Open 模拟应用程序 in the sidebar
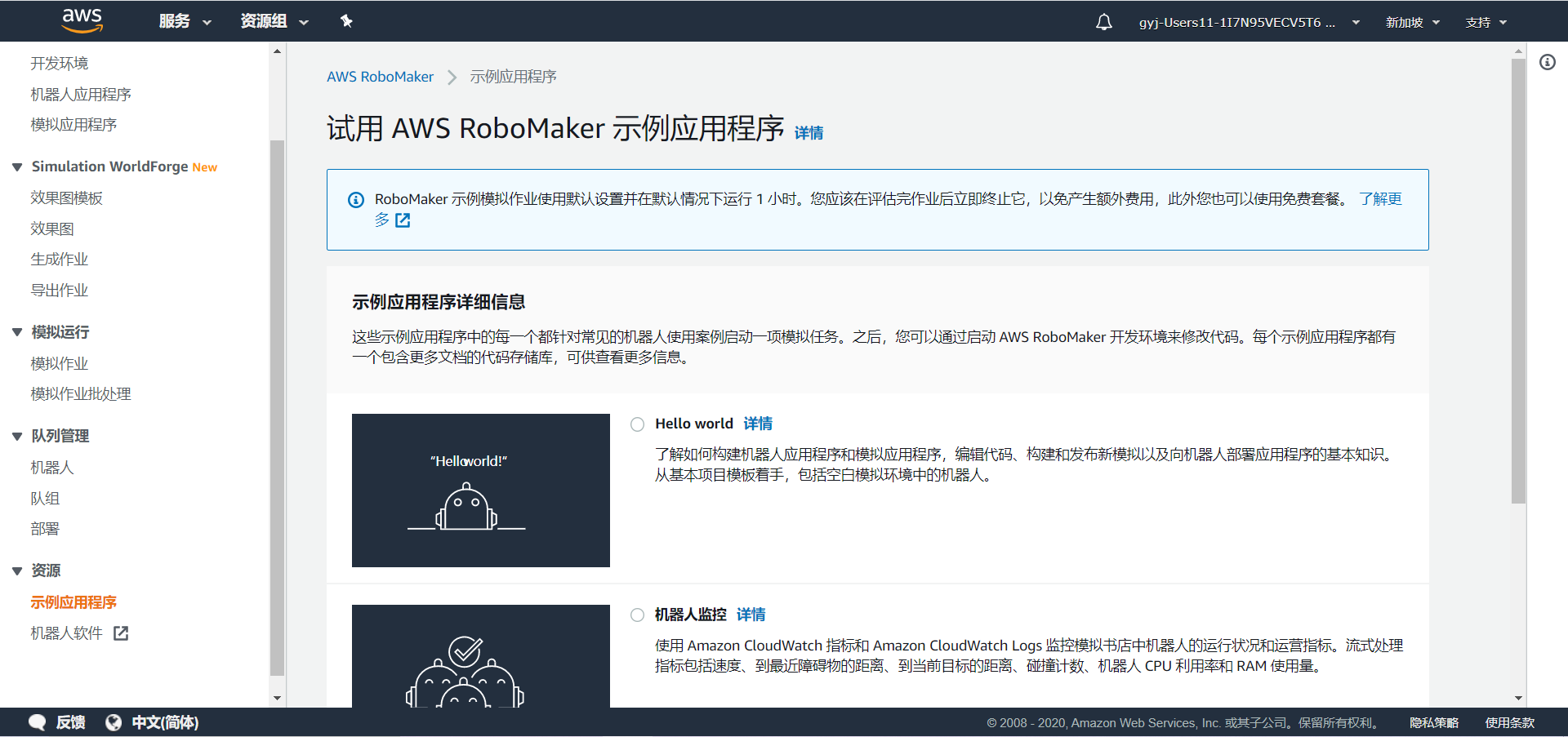 [x=73, y=125]
